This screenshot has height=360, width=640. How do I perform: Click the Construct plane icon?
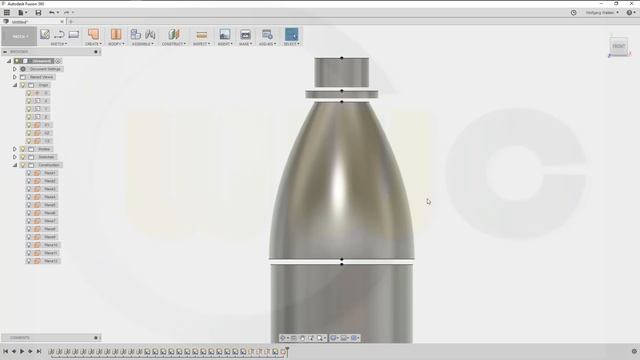click(174, 34)
